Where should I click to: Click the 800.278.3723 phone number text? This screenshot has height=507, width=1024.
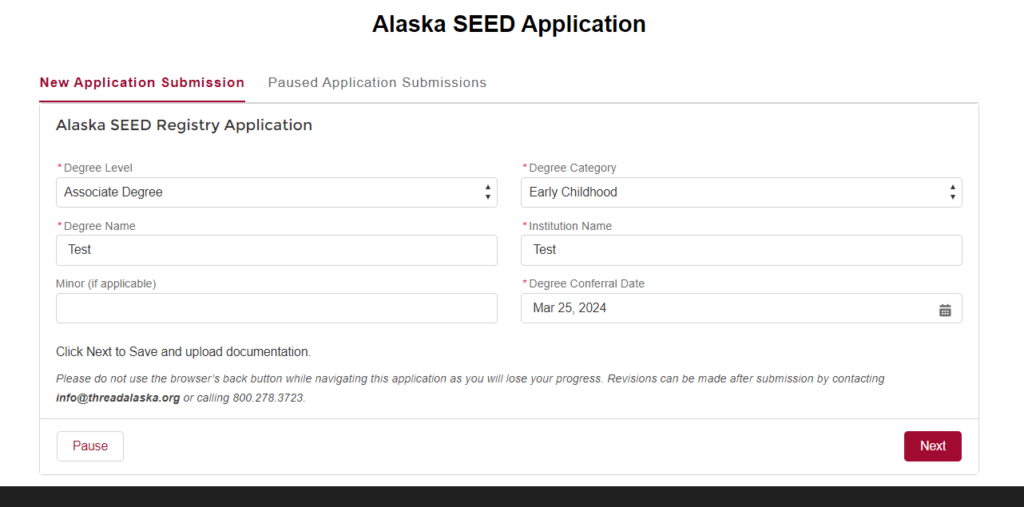click(x=268, y=397)
